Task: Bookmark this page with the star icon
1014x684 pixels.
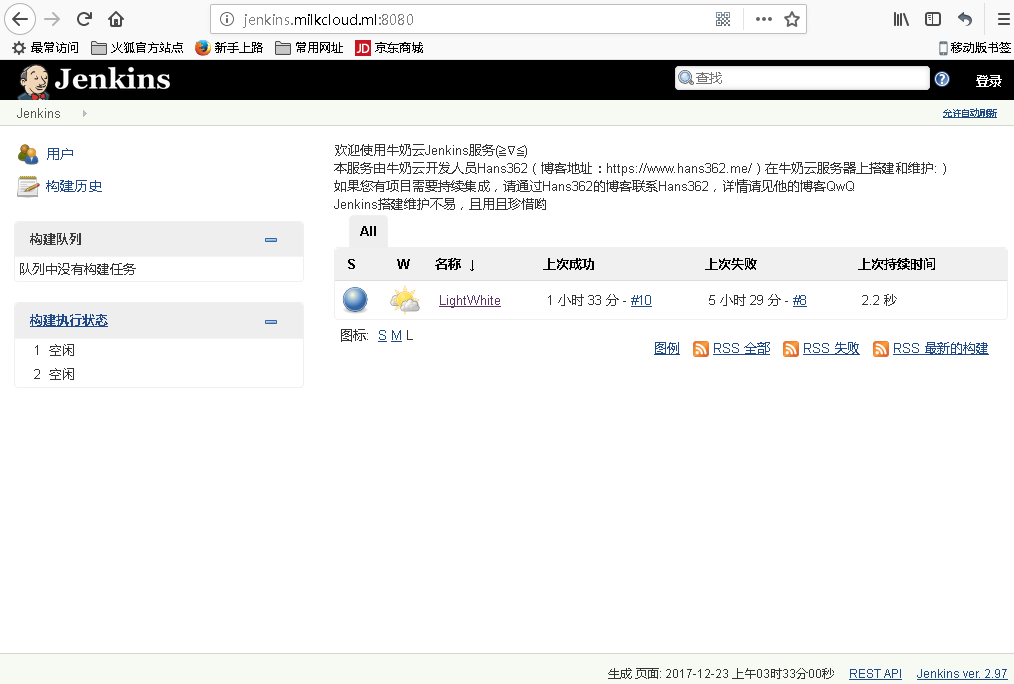Action: pos(792,19)
